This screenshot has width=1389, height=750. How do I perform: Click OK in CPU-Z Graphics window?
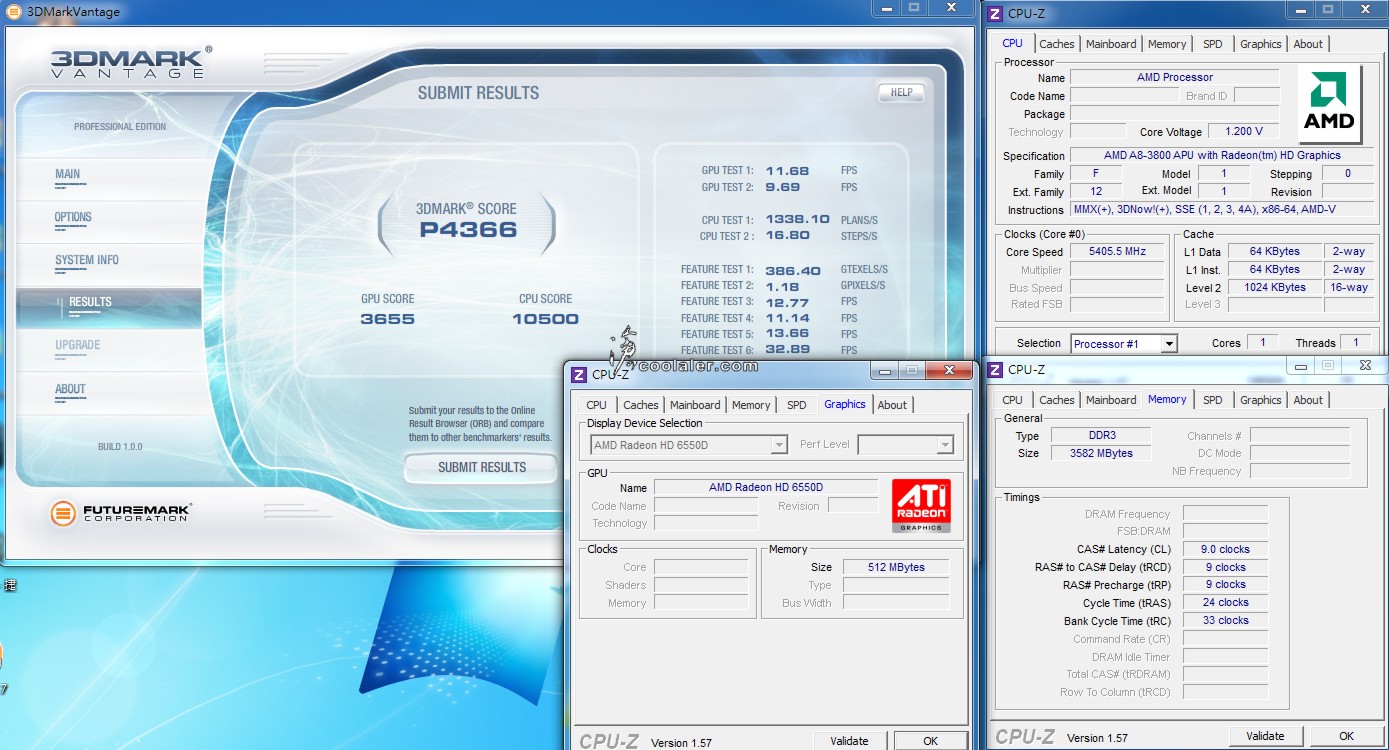(930, 741)
